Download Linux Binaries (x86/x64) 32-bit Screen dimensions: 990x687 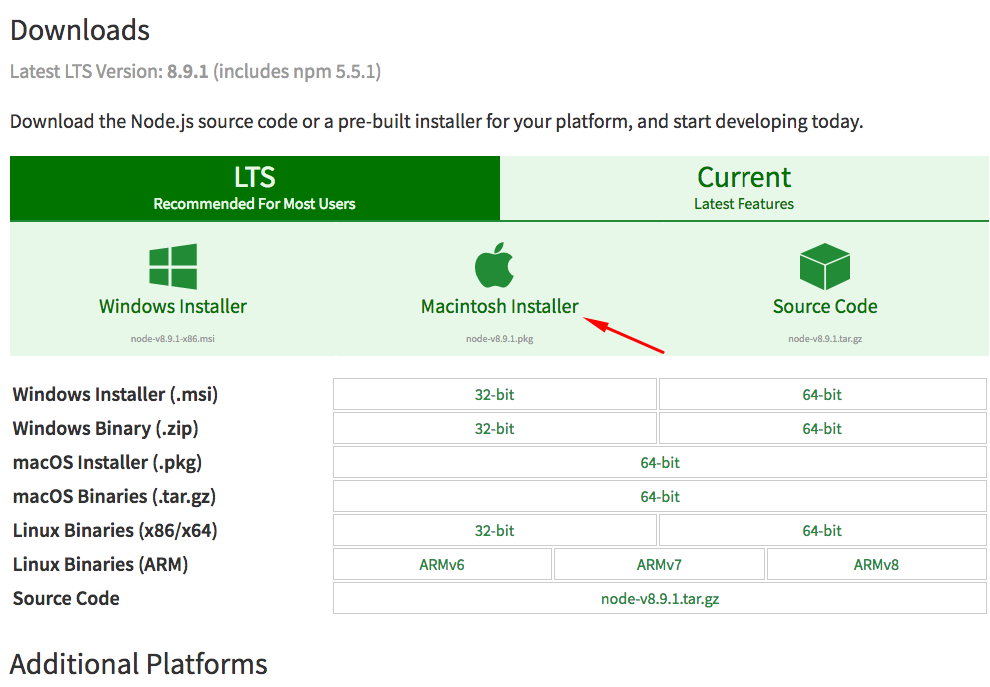(x=495, y=531)
